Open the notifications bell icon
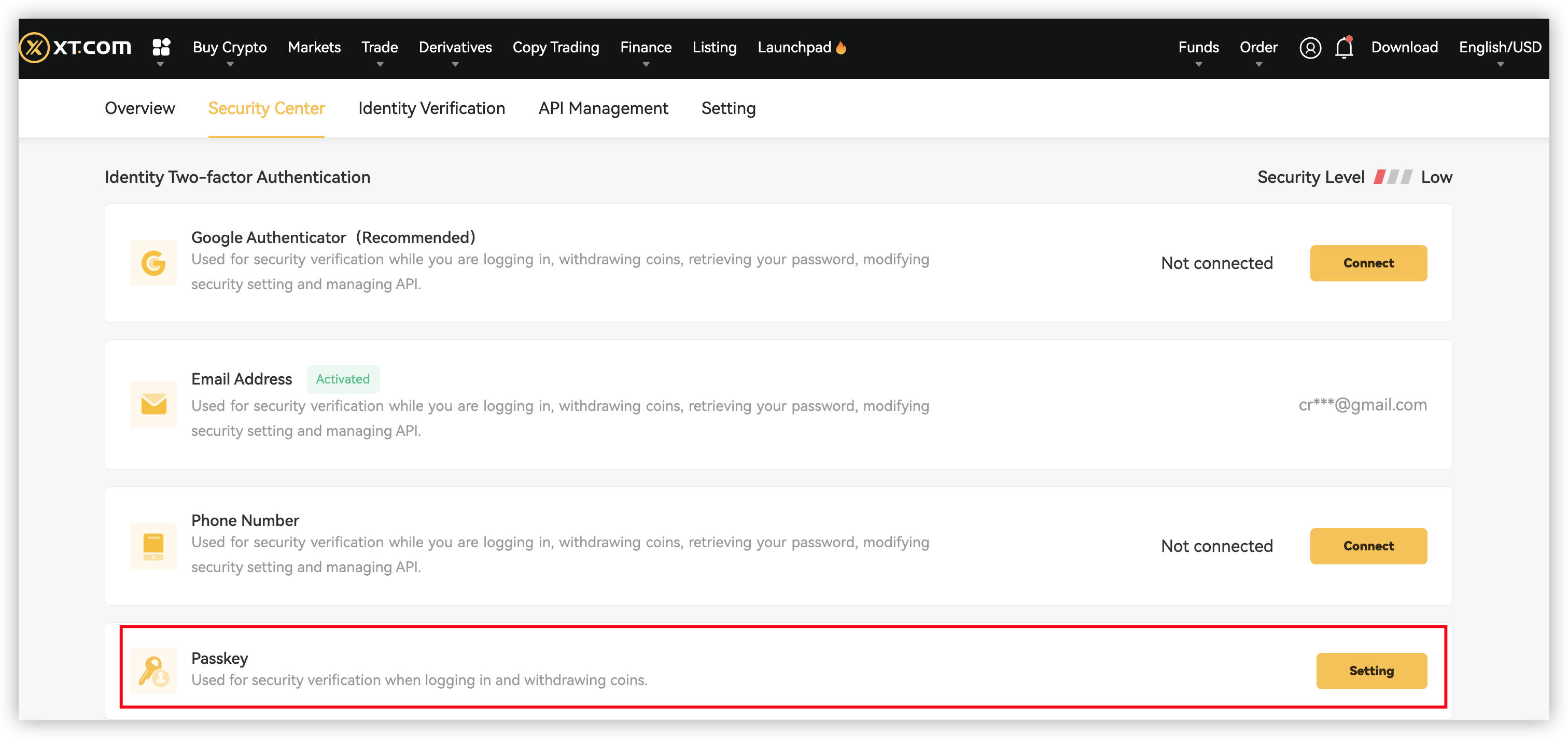Image resolution: width=1568 pixels, height=739 pixels. coord(1343,48)
